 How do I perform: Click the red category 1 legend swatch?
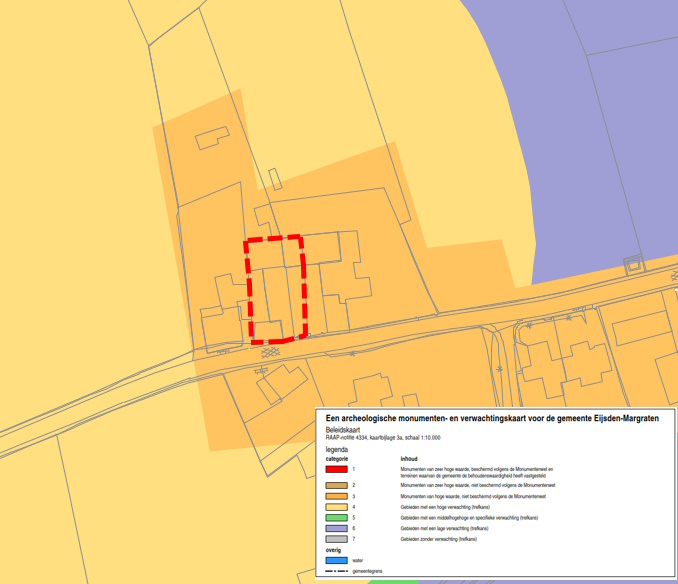point(336,469)
